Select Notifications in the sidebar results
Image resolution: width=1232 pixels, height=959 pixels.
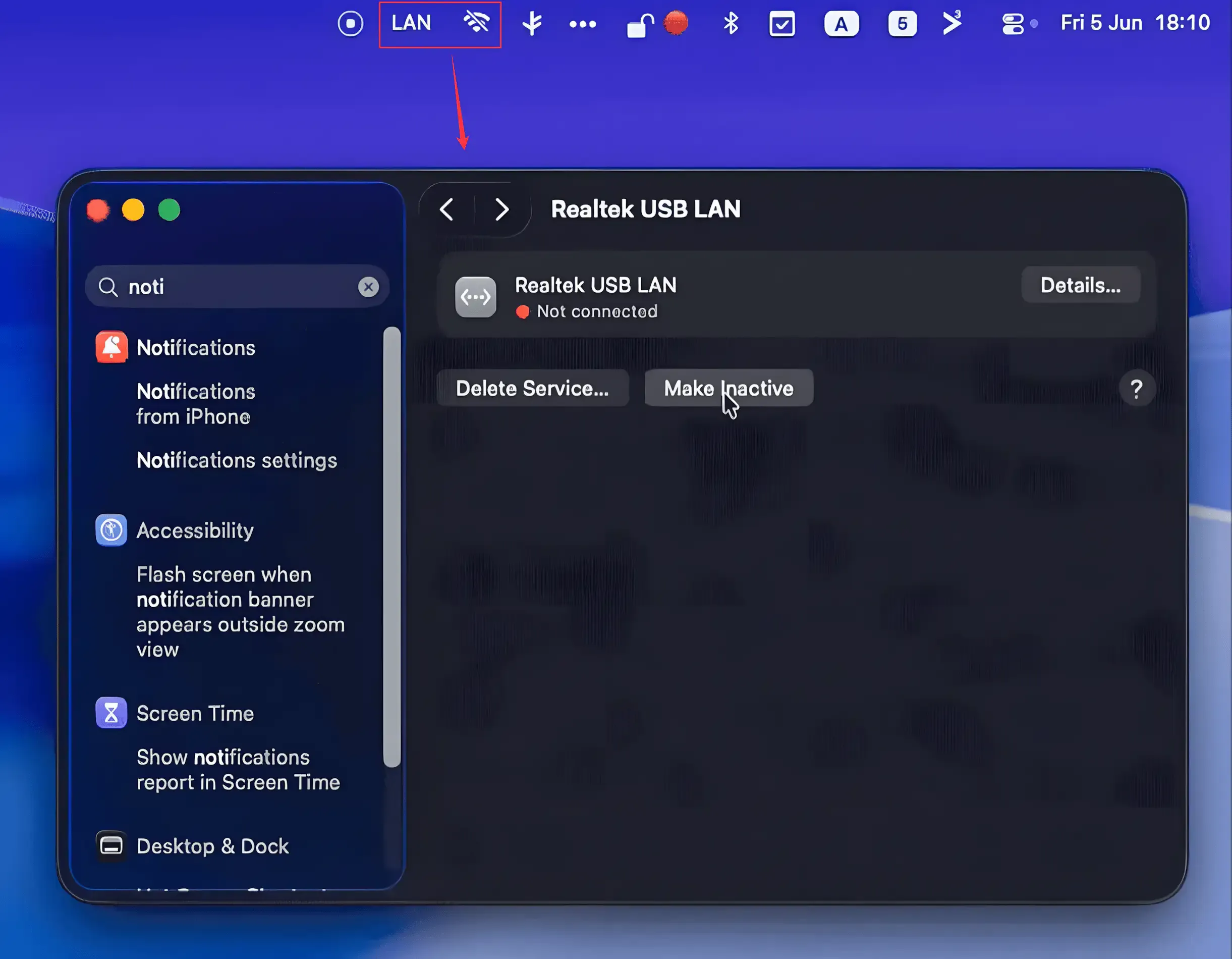coord(196,348)
